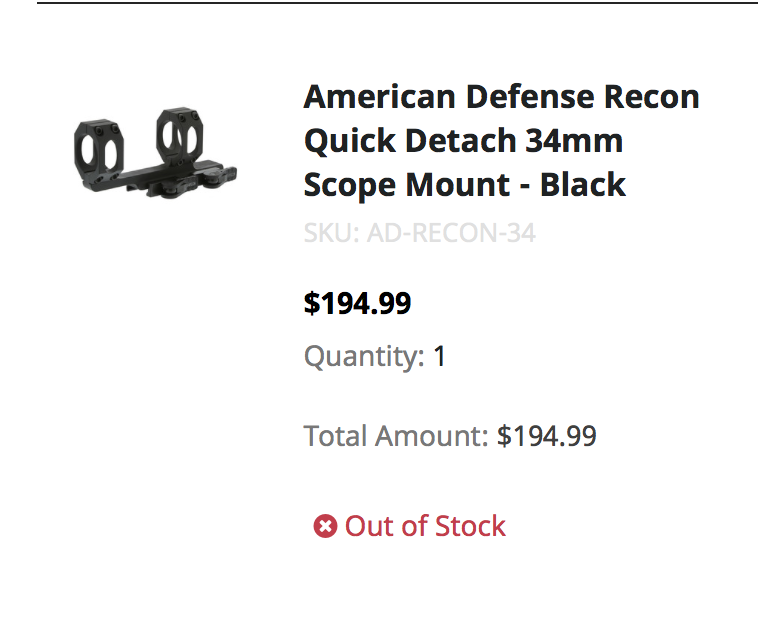Click the Quantity label
The width and height of the screenshot is (758, 640).
click(364, 357)
